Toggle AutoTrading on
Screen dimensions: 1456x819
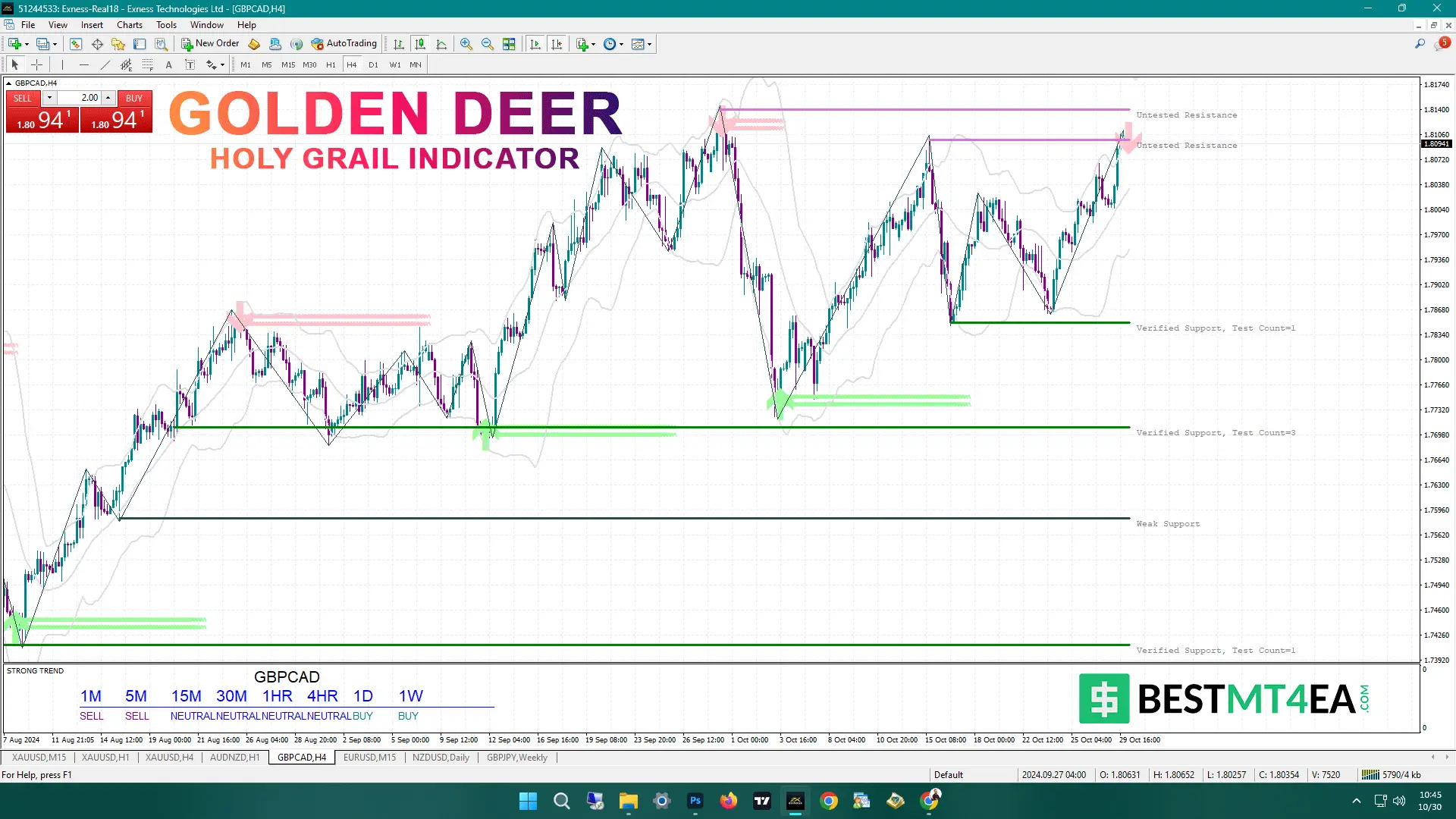[x=346, y=43]
